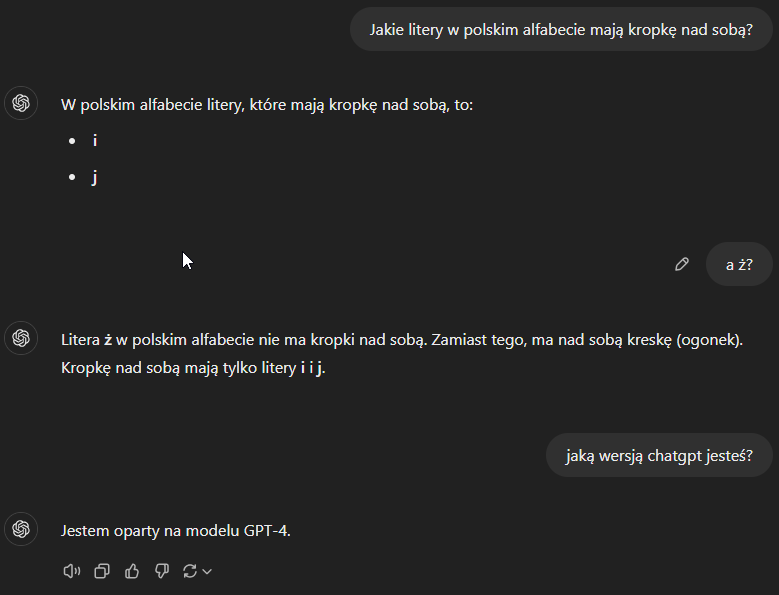Click the "Kropkę nad sobą mają tylko" sentence
Screen dimensions: 779x595
[x=193, y=368]
